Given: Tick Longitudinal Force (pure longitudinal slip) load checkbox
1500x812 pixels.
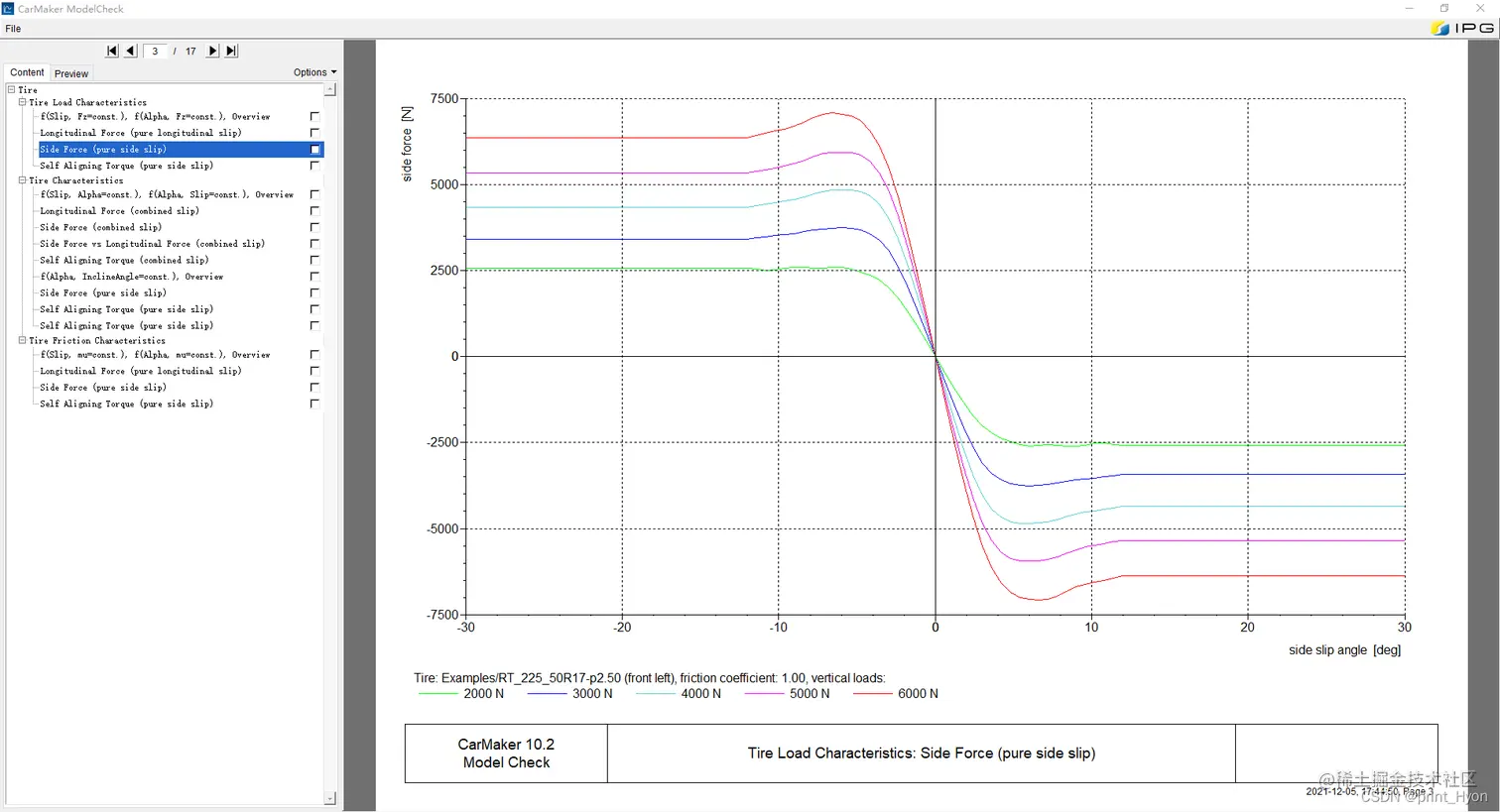Looking at the screenshot, I should coord(314,132).
